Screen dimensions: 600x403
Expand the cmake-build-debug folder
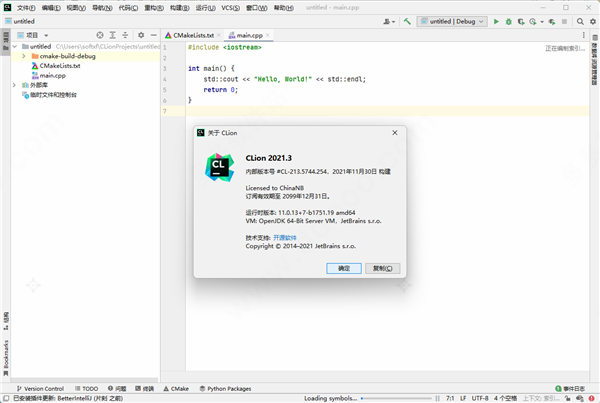[x=23, y=56]
